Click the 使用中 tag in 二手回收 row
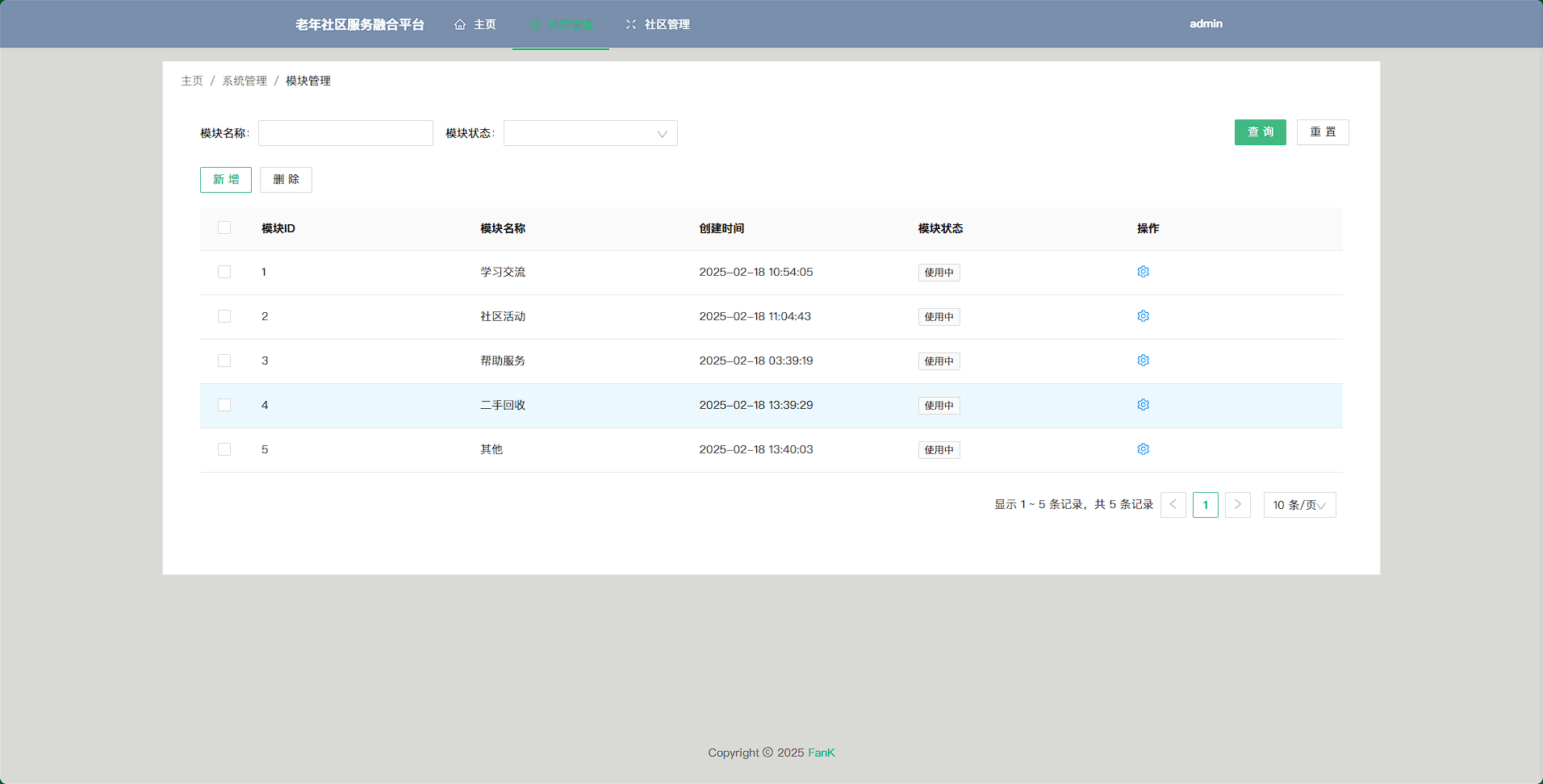Screen dimensions: 1543x784 pyautogui.click(x=939, y=406)
